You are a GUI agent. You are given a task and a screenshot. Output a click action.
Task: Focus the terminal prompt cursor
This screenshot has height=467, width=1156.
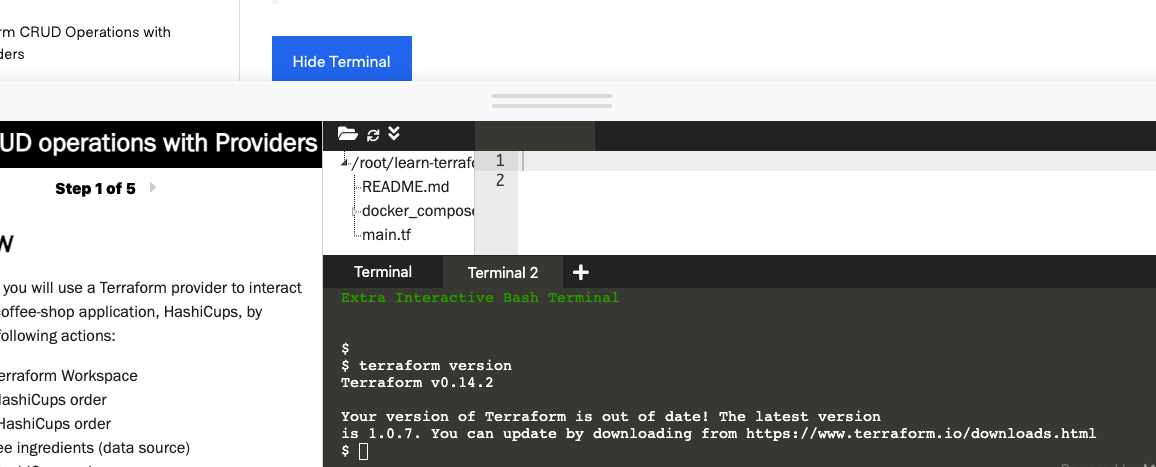click(363, 451)
